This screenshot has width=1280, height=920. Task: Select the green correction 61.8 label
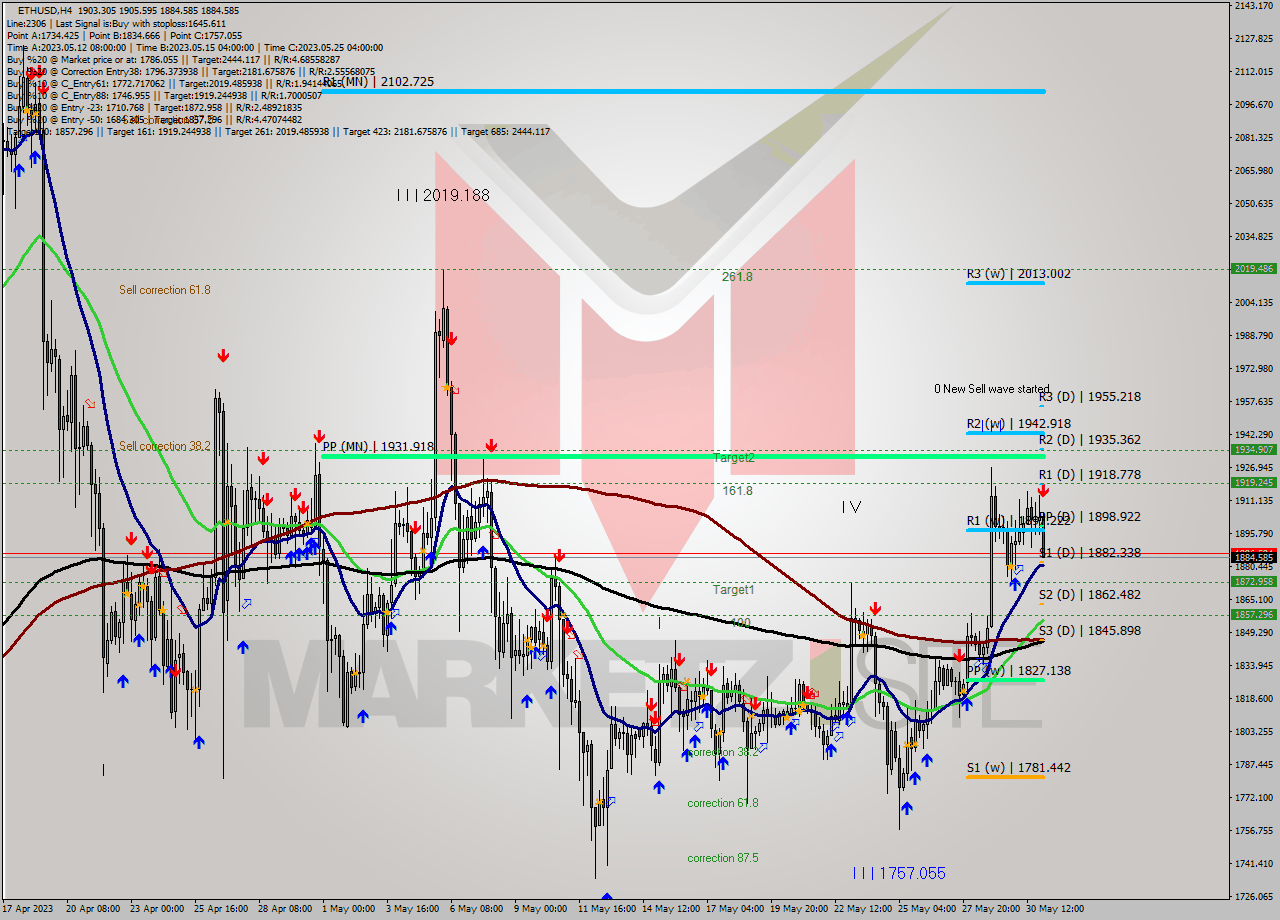point(723,803)
